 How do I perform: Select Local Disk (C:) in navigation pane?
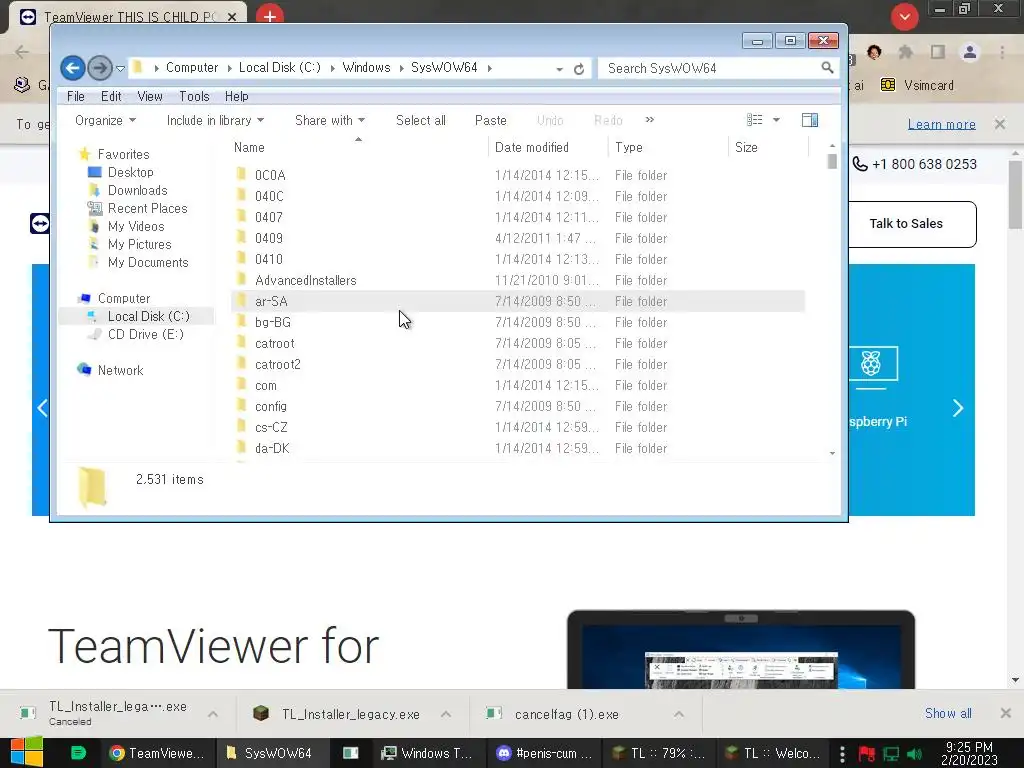(x=148, y=316)
